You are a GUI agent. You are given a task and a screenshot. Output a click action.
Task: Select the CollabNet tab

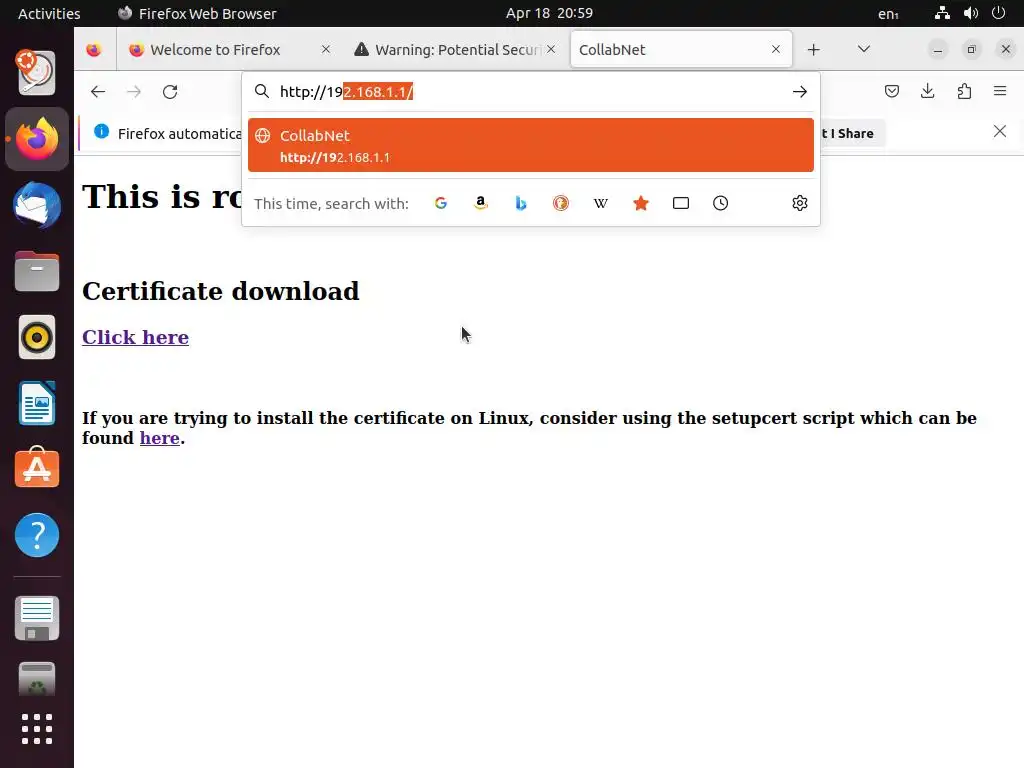point(681,50)
